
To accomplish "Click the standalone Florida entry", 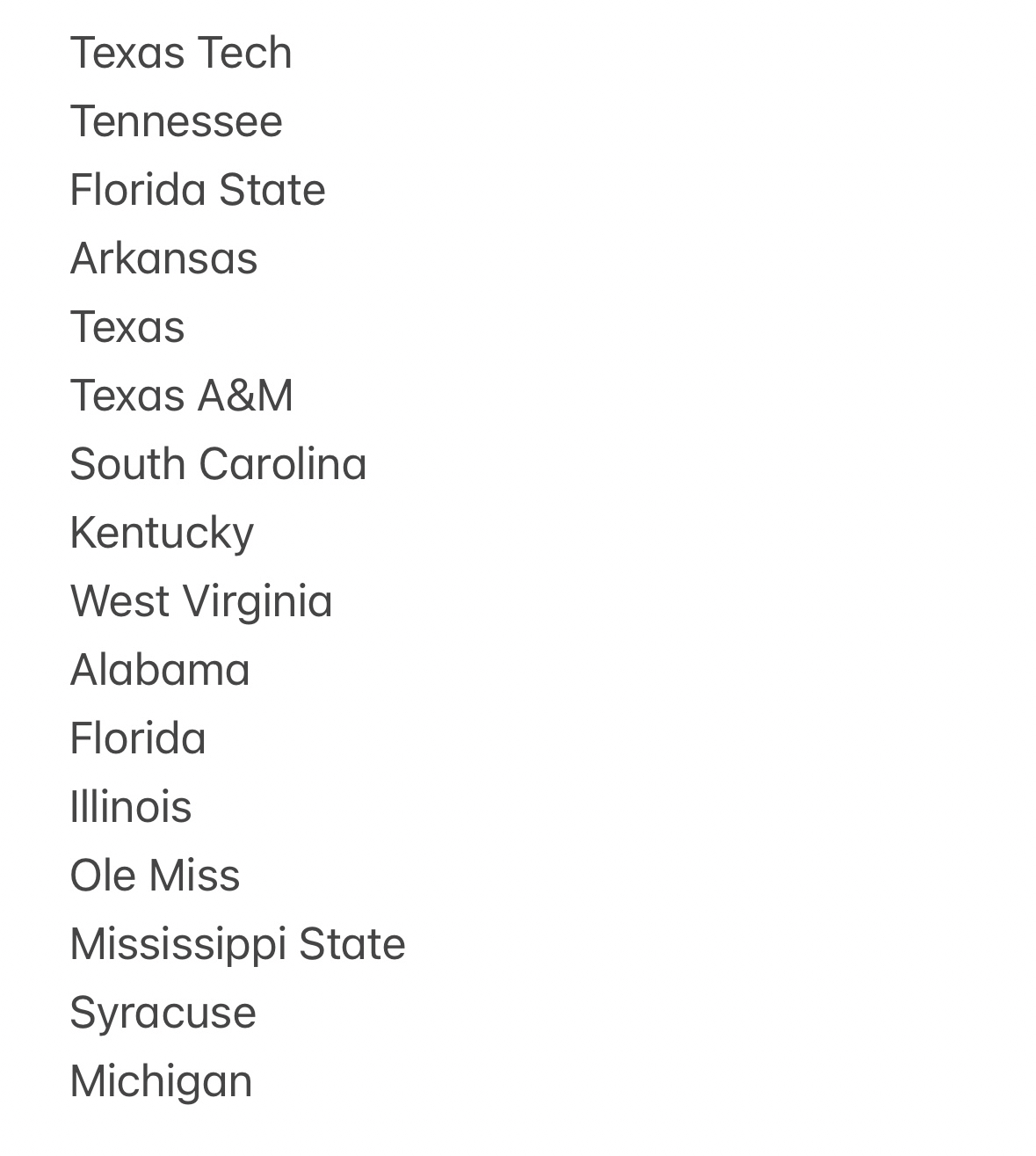I will coord(137,738).
